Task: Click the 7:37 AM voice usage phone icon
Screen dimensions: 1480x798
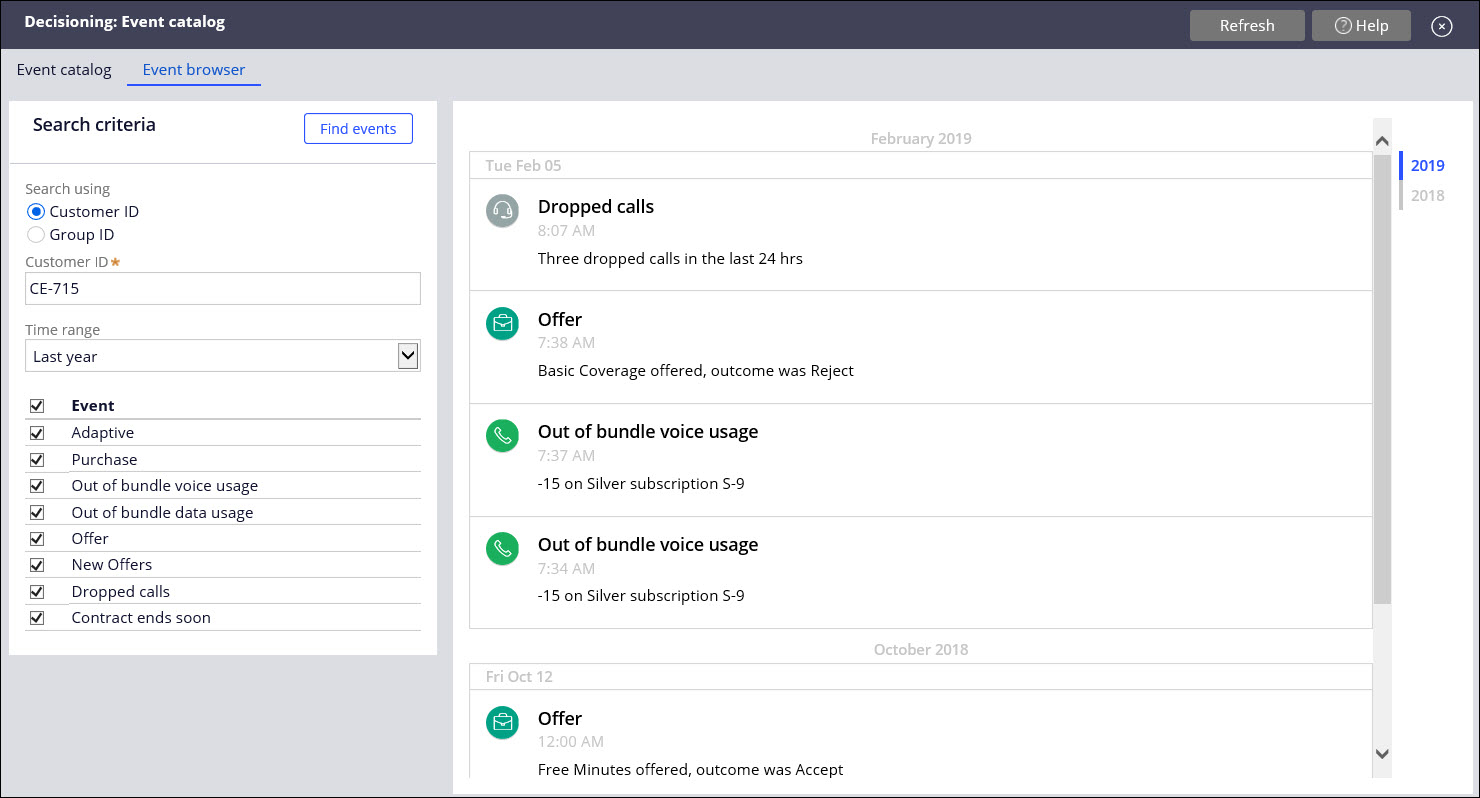Action: (502, 436)
